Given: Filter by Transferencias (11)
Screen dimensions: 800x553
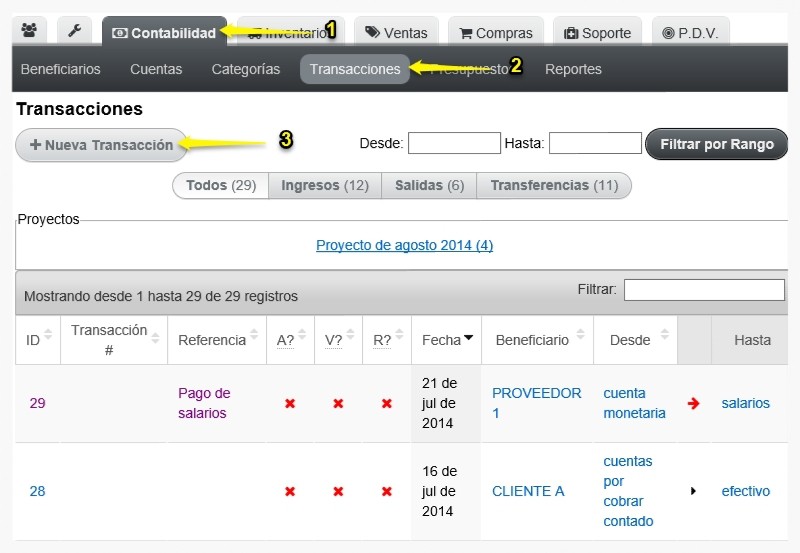Looking at the screenshot, I should coord(554,185).
